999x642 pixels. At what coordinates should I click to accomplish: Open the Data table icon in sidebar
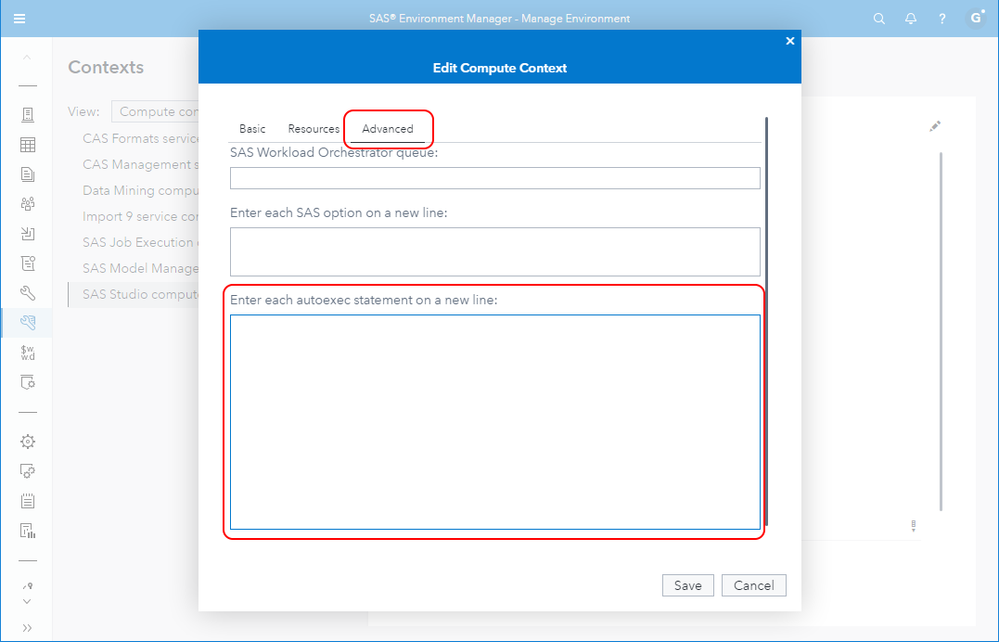28,145
